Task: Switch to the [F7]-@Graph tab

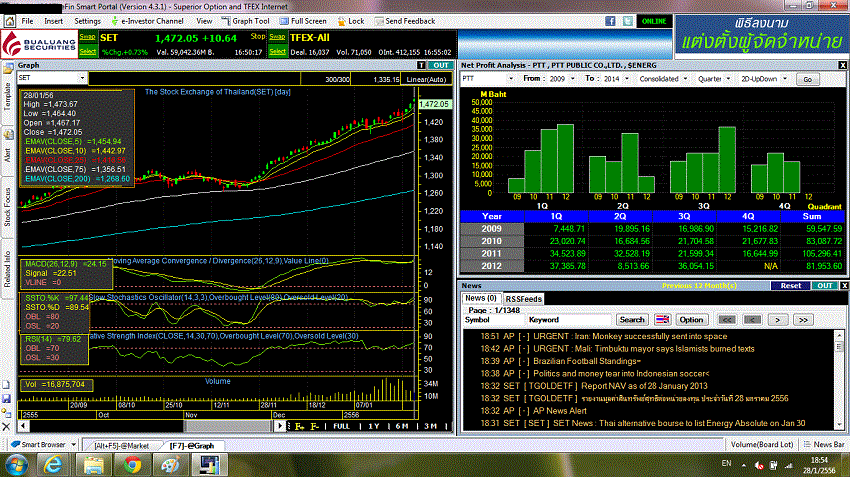Action: pos(192,446)
